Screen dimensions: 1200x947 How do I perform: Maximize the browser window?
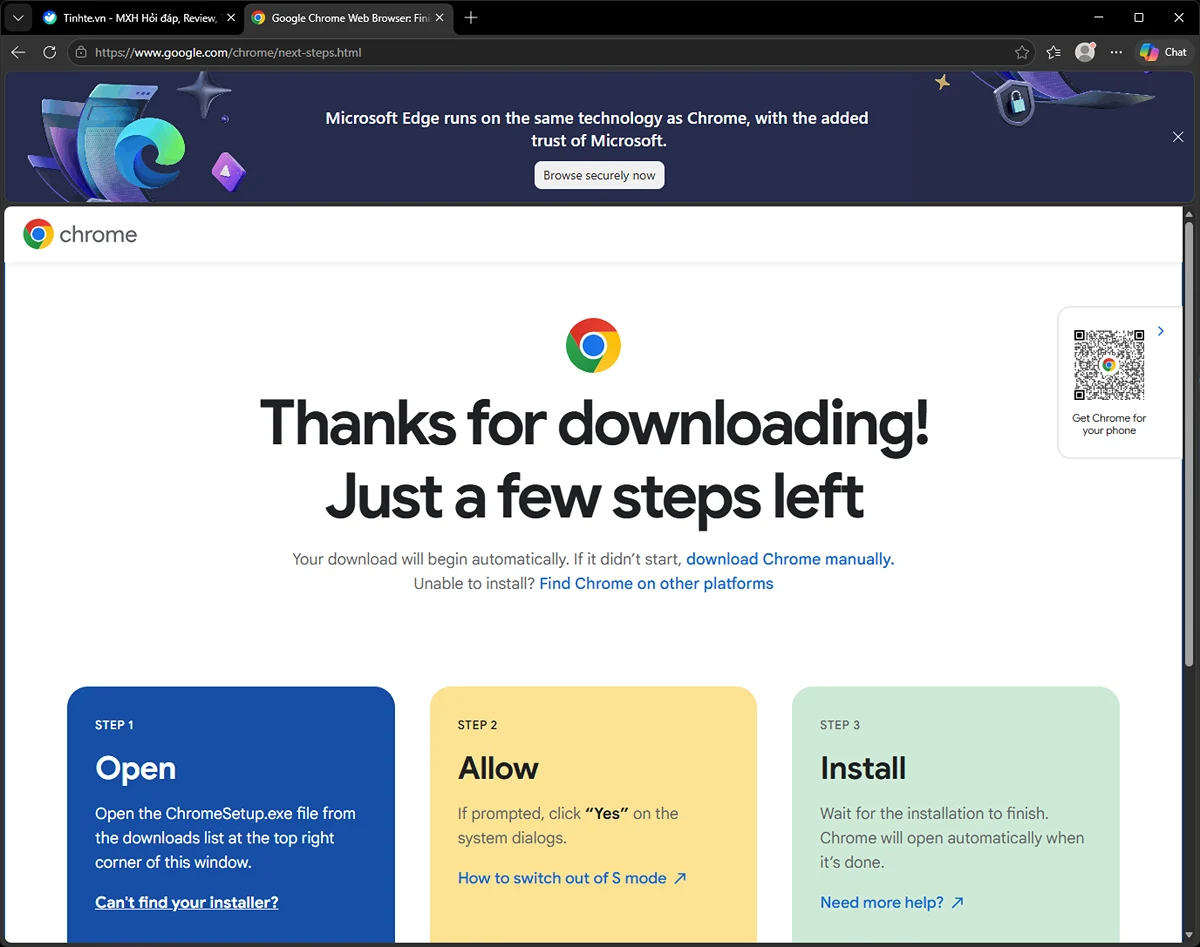1139,17
